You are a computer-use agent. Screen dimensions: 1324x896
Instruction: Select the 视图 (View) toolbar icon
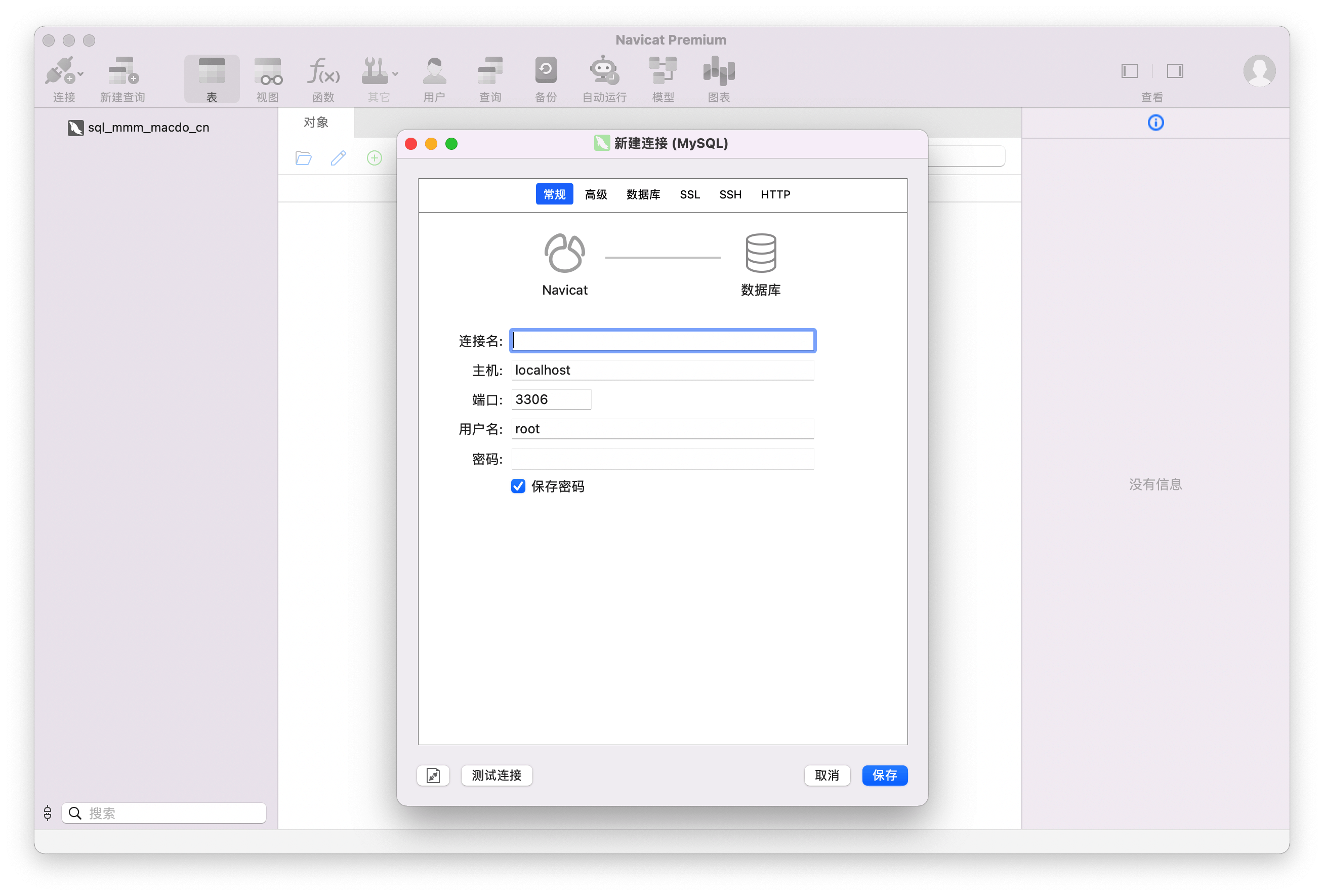click(x=267, y=71)
